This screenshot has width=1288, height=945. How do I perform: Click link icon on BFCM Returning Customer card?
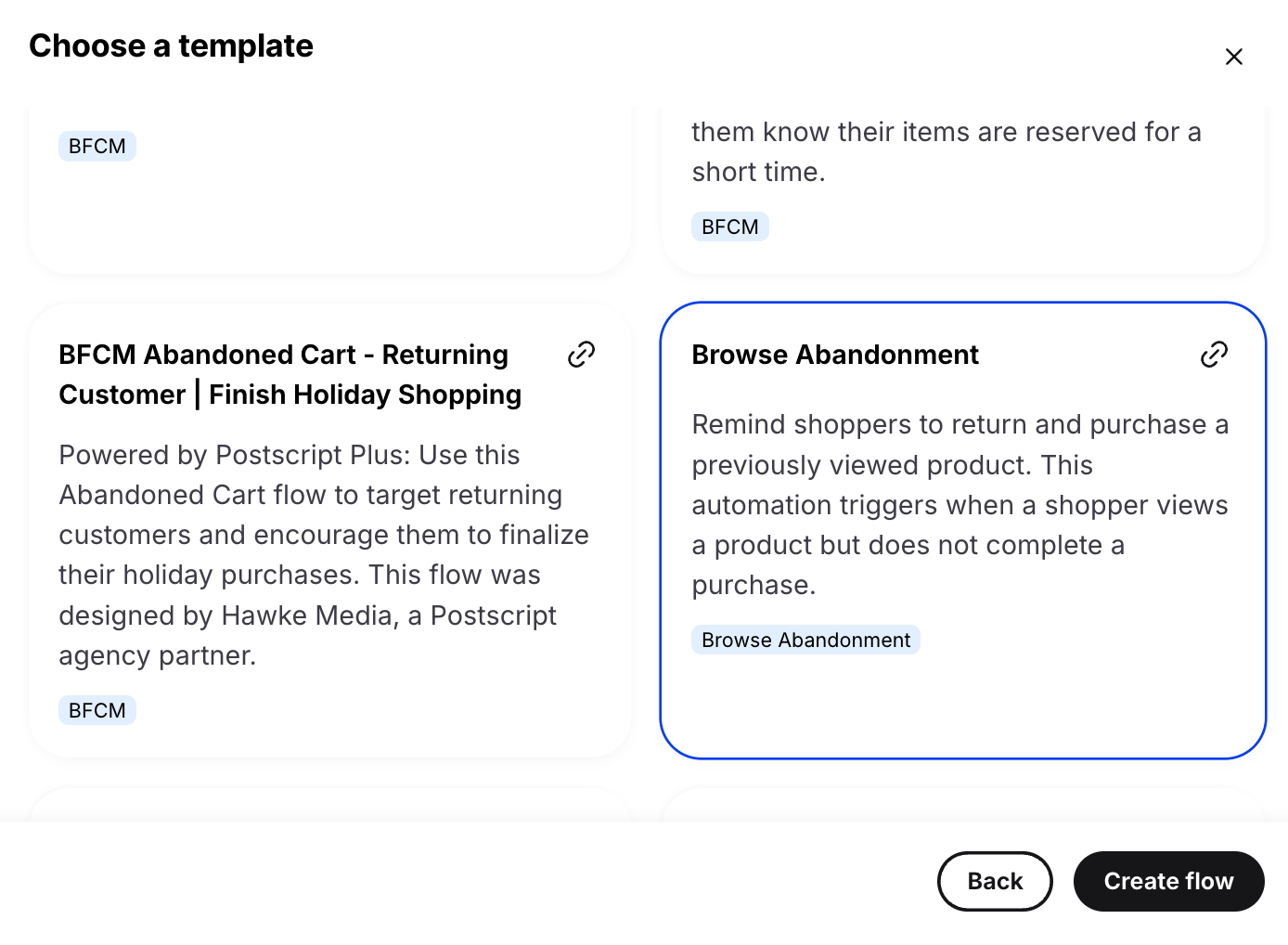581,355
